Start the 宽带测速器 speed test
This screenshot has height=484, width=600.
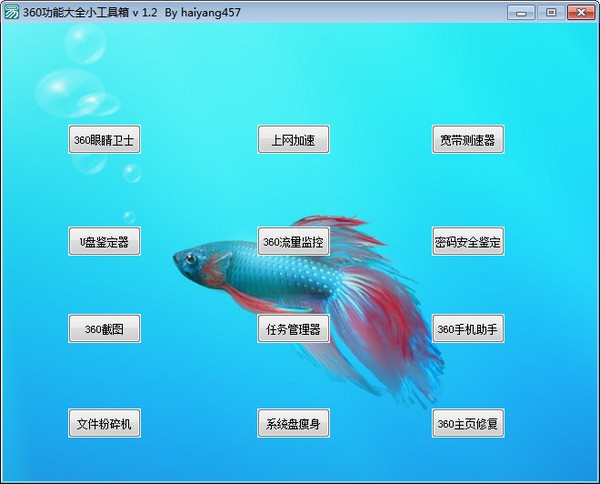pyautogui.click(x=468, y=140)
